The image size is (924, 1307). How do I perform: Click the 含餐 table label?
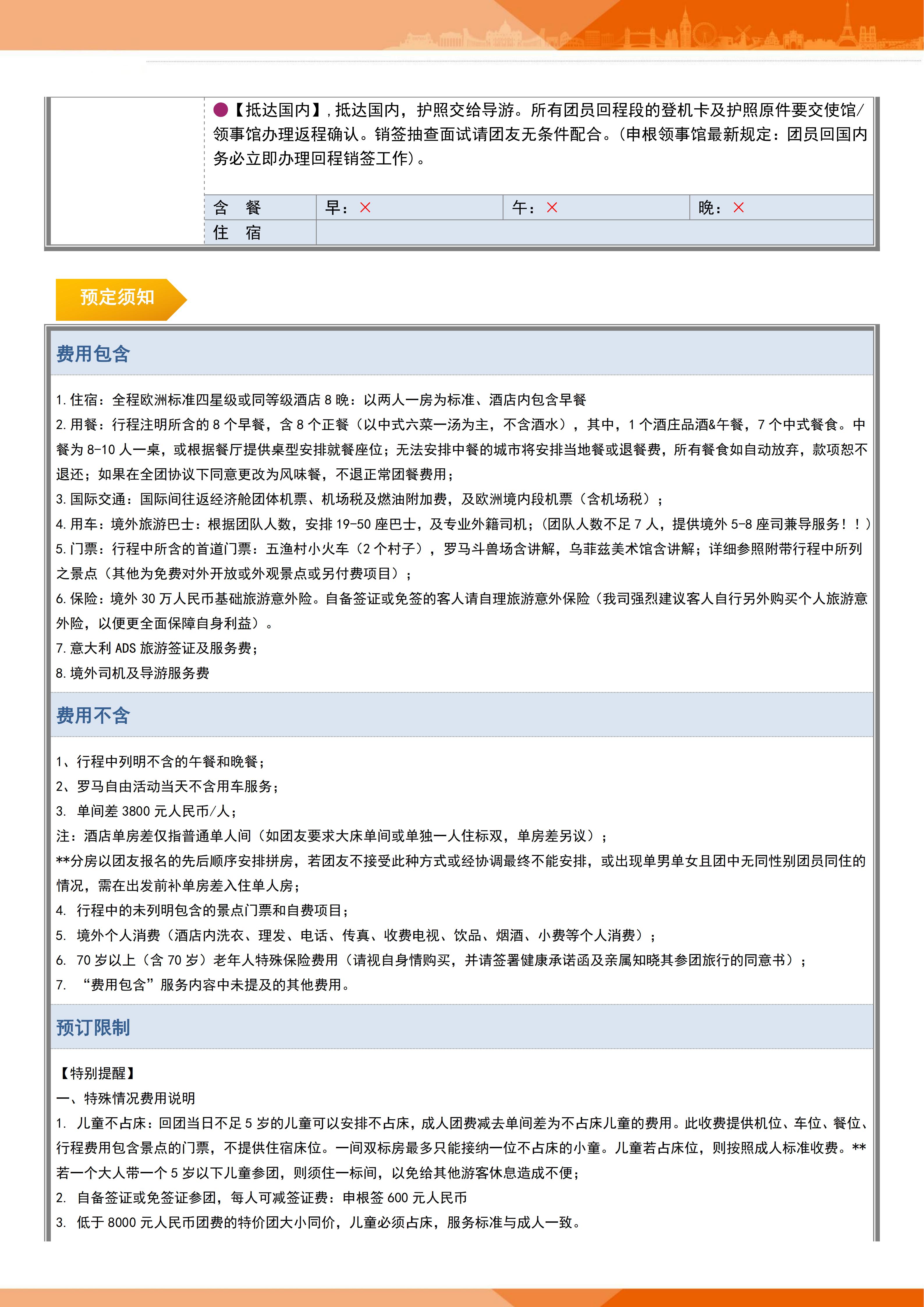237,208
